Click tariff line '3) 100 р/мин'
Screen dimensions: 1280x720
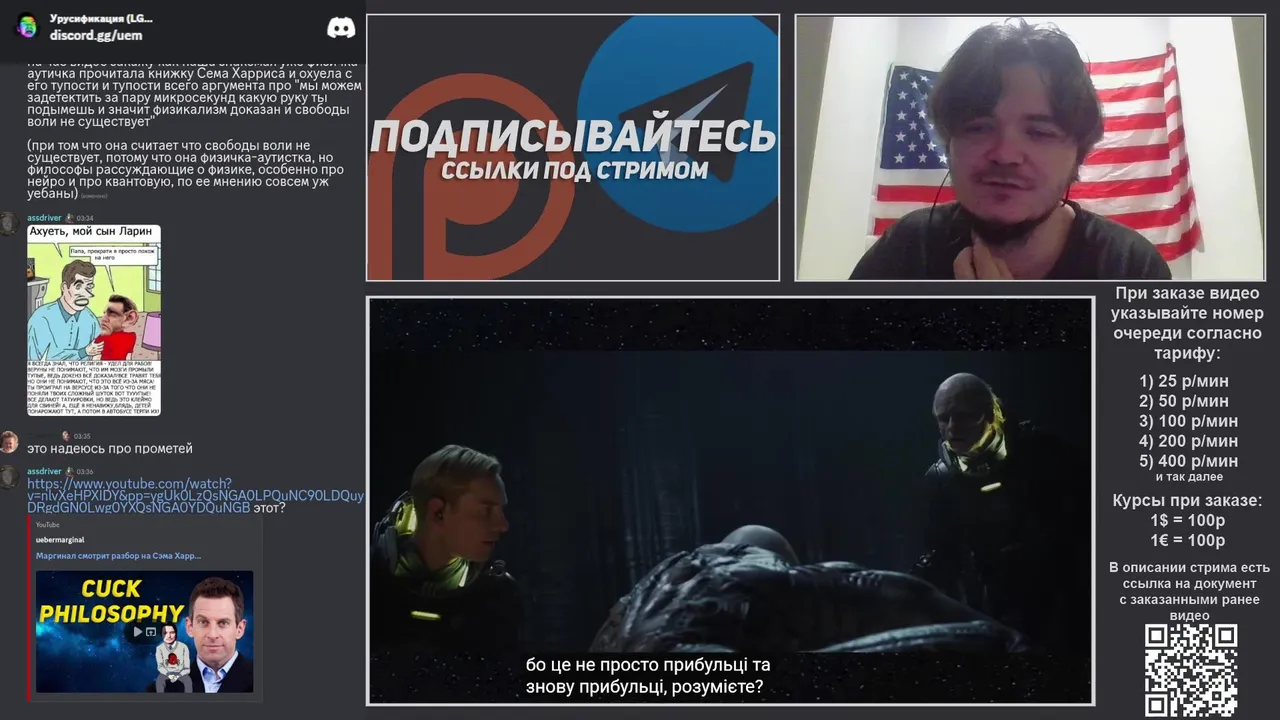pyautogui.click(x=1188, y=421)
